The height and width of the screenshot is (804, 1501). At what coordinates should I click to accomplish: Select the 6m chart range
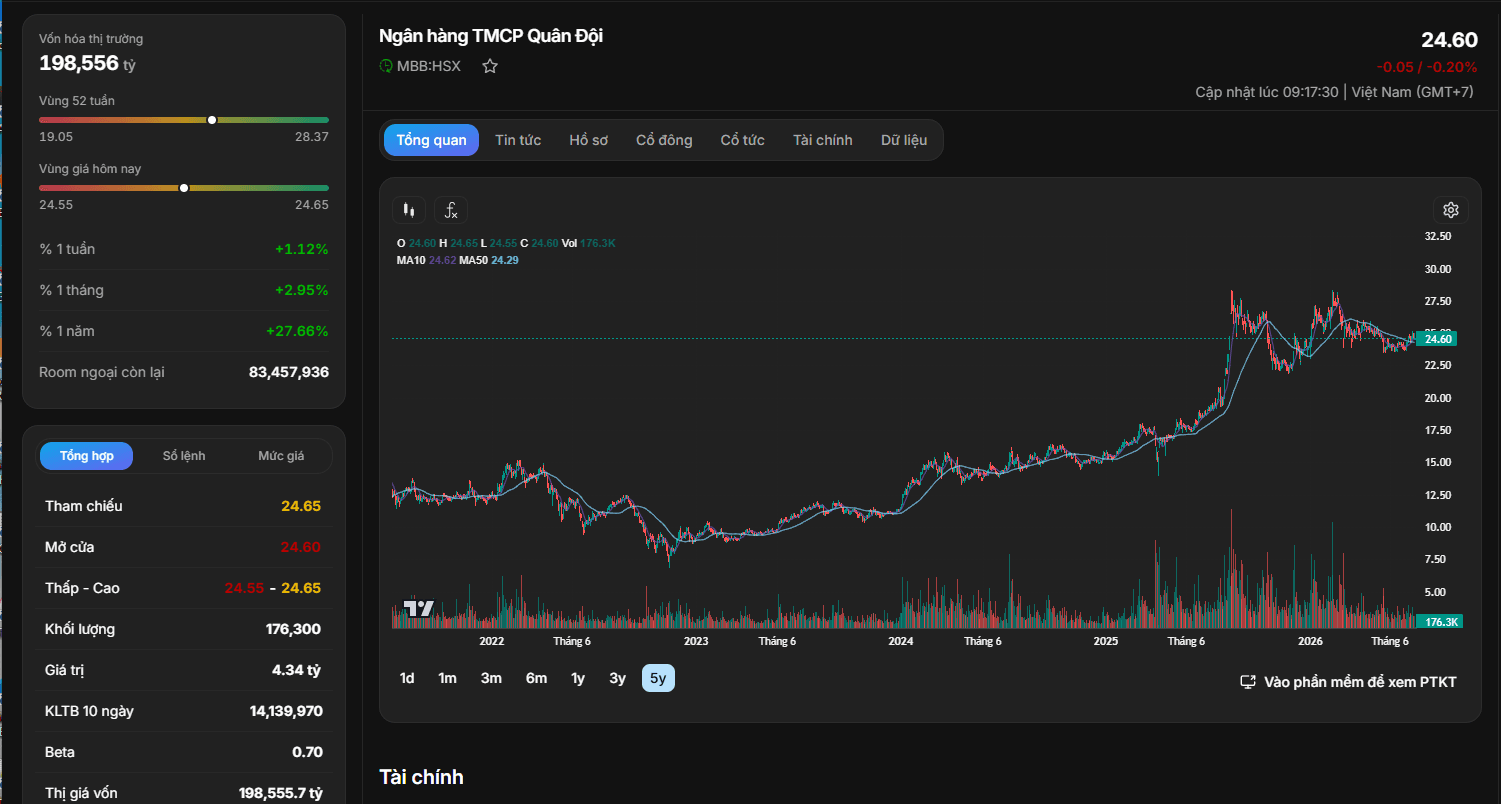[537, 678]
